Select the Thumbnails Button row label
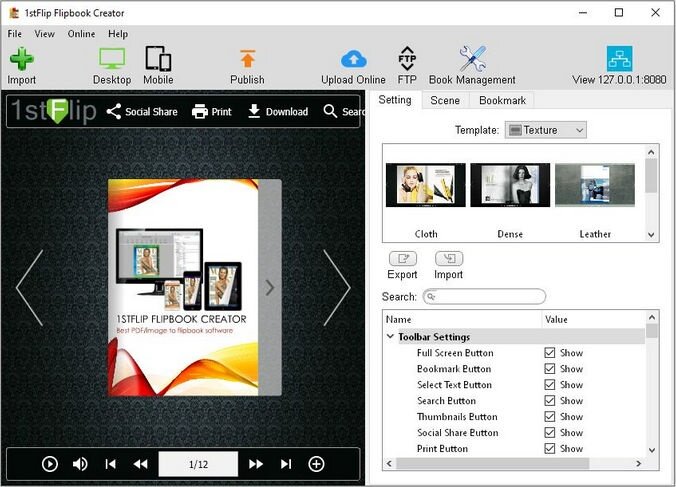This screenshot has height=487, width=676. click(x=457, y=417)
